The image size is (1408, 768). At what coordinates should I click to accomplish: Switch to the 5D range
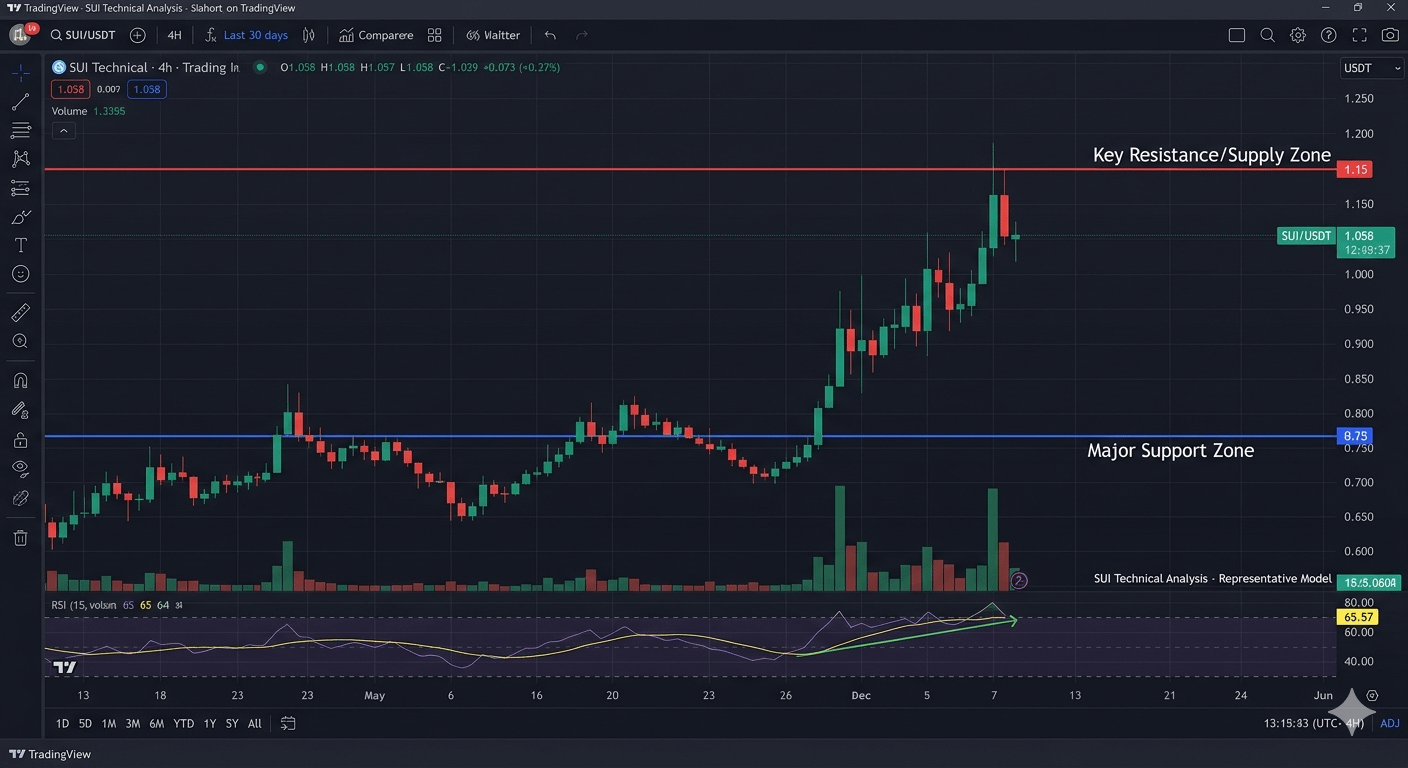(85, 723)
